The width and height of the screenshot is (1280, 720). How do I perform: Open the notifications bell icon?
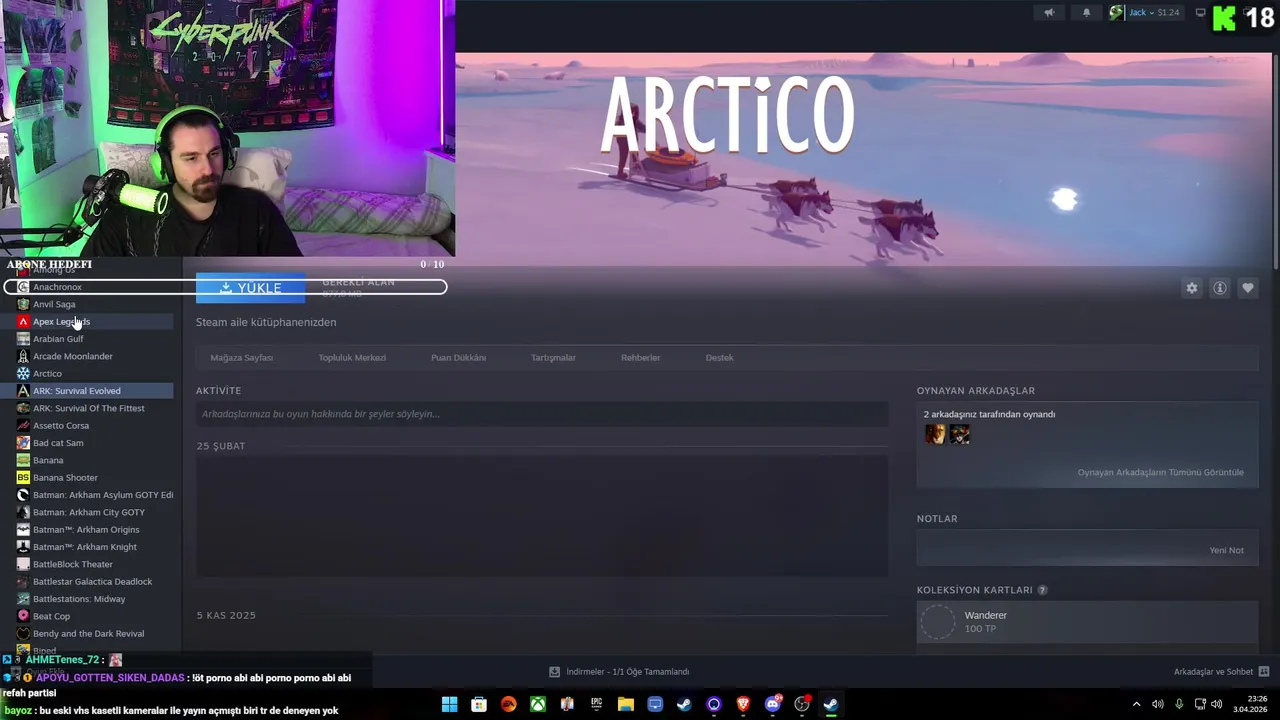coord(1087,13)
